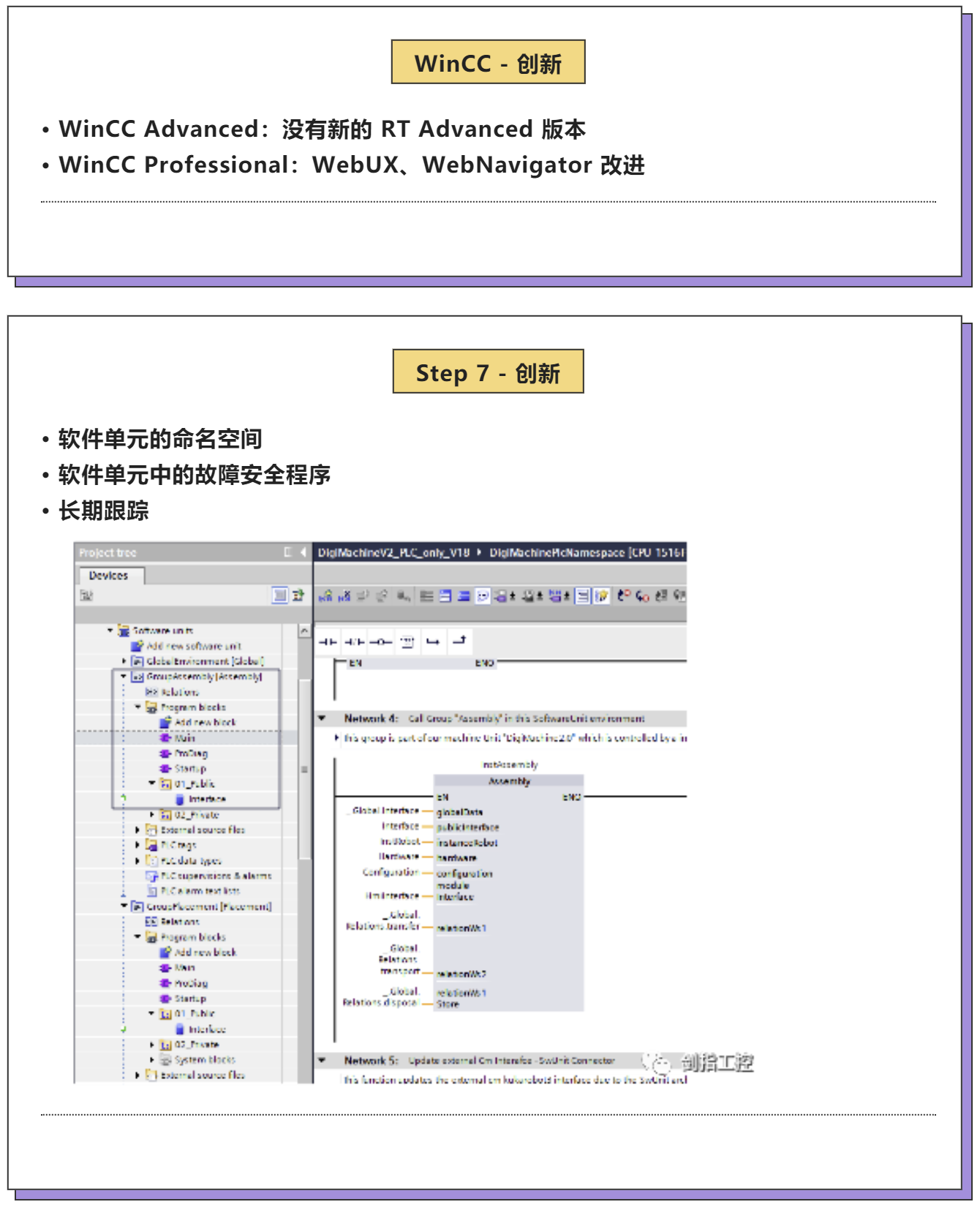Click the project tree filter icon at left
Screen dimensions: 980x1210
pyautogui.click(x=87, y=595)
